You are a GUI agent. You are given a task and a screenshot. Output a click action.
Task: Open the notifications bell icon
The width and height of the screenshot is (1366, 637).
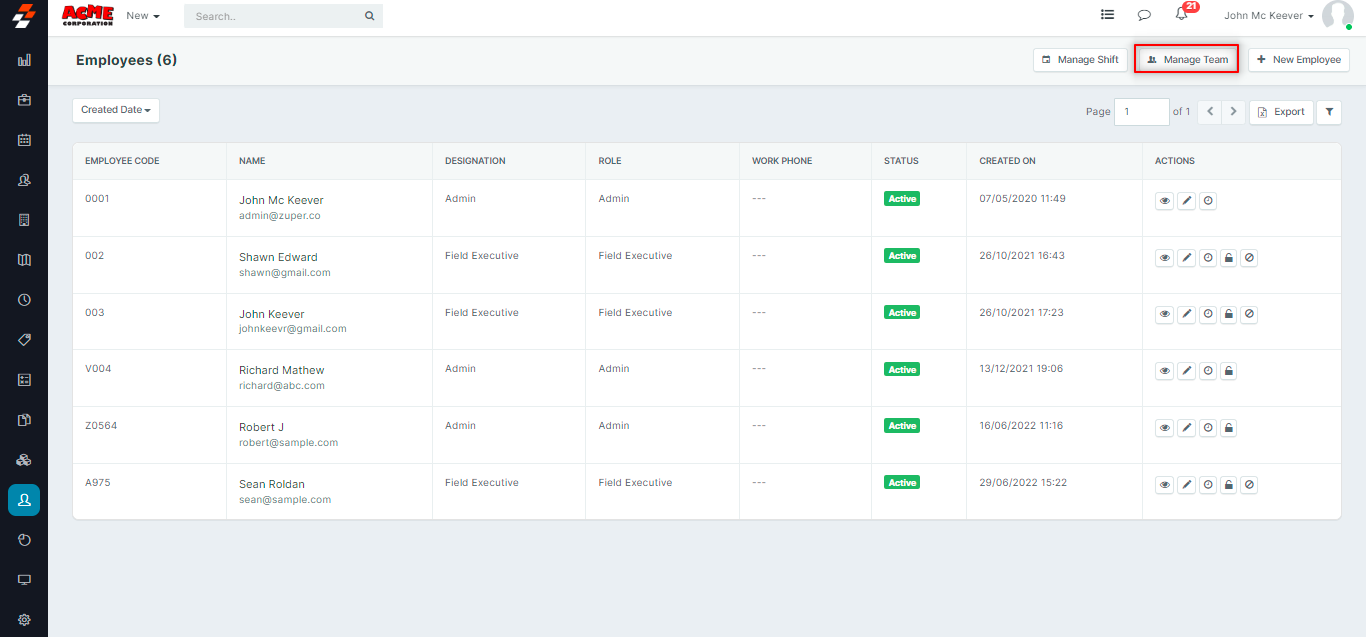(1181, 15)
